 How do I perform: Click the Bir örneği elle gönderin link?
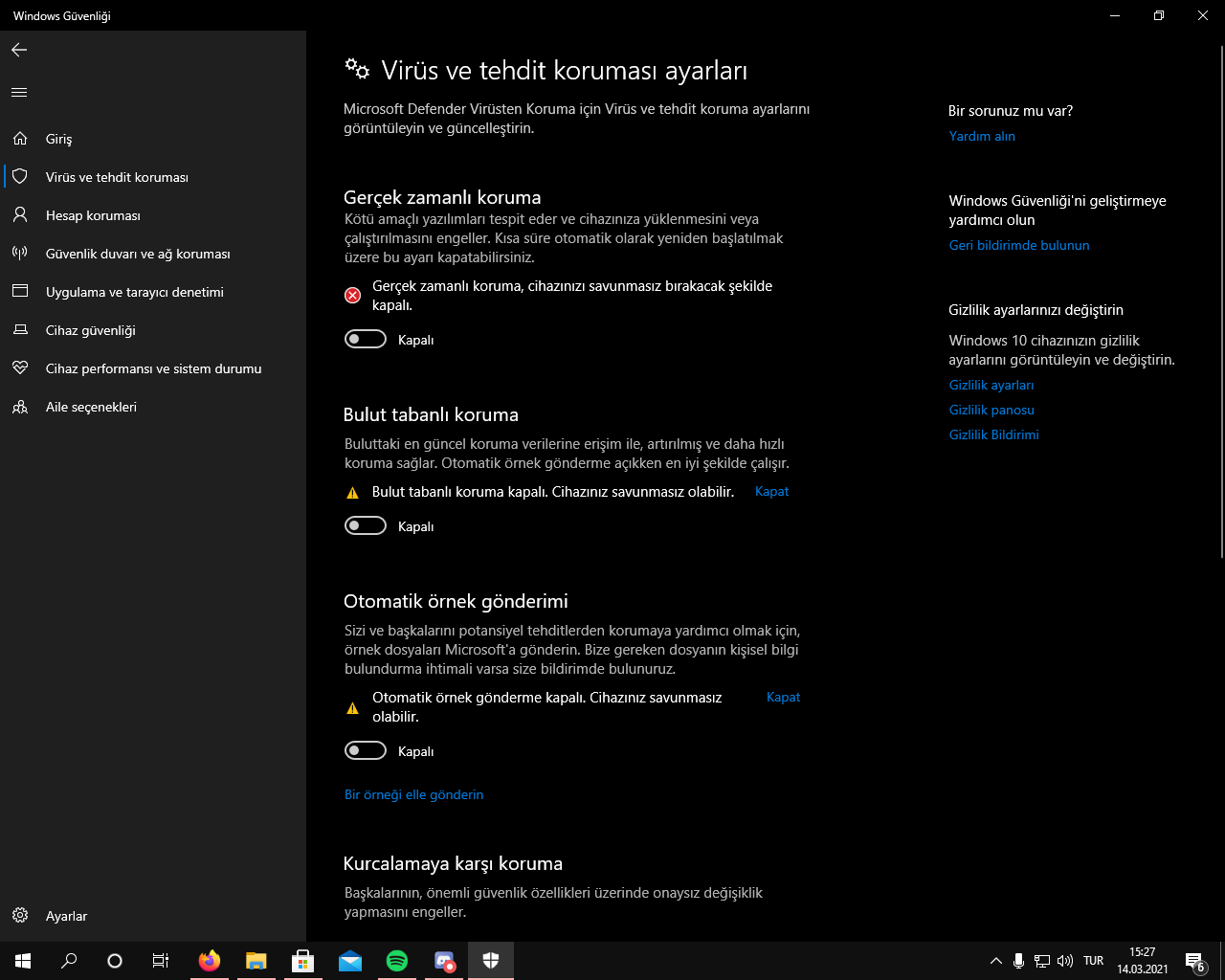click(x=413, y=794)
